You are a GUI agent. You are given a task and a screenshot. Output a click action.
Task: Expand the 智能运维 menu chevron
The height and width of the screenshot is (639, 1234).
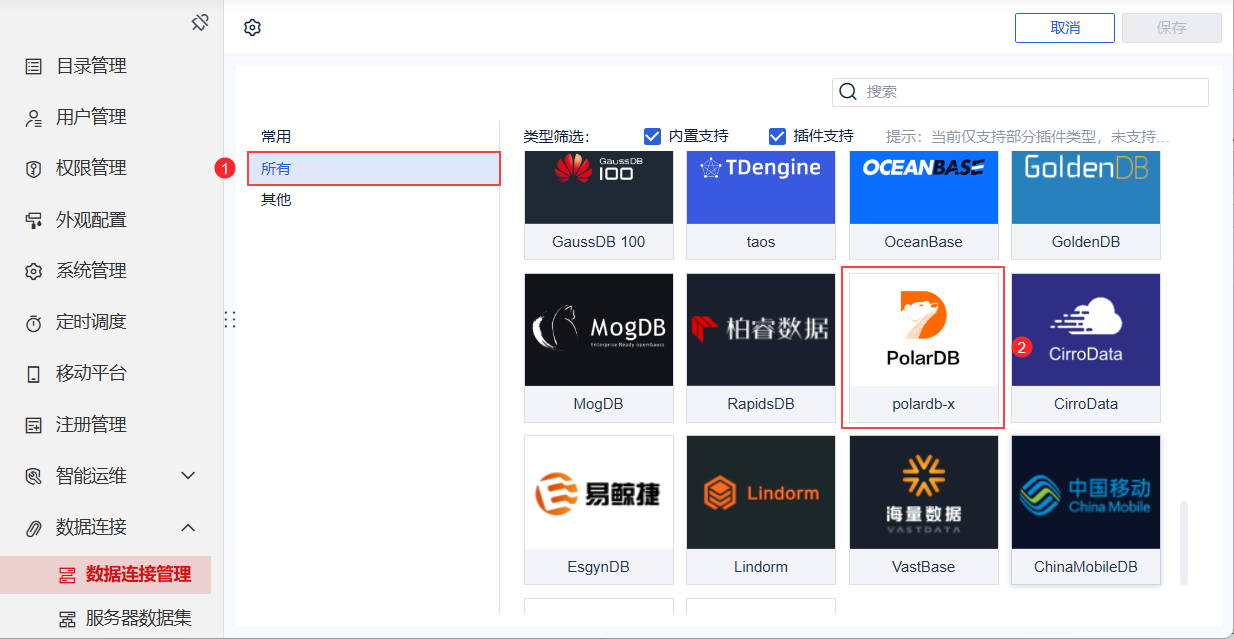(x=188, y=476)
